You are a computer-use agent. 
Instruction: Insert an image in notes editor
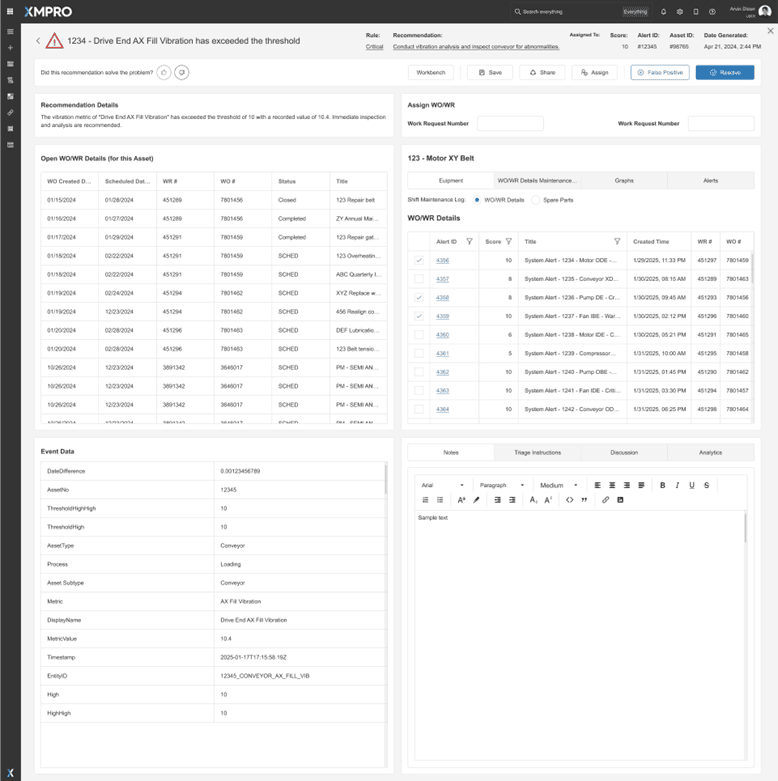click(620, 500)
